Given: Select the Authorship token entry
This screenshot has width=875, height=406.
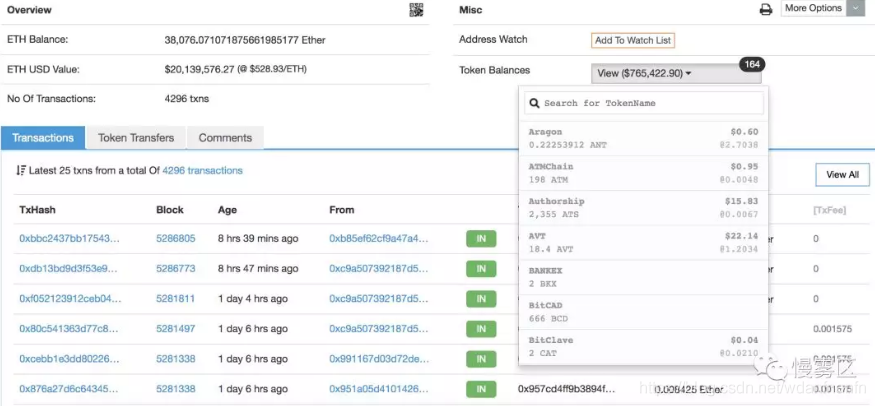Looking at the screenshot, I should coord(643,207).
